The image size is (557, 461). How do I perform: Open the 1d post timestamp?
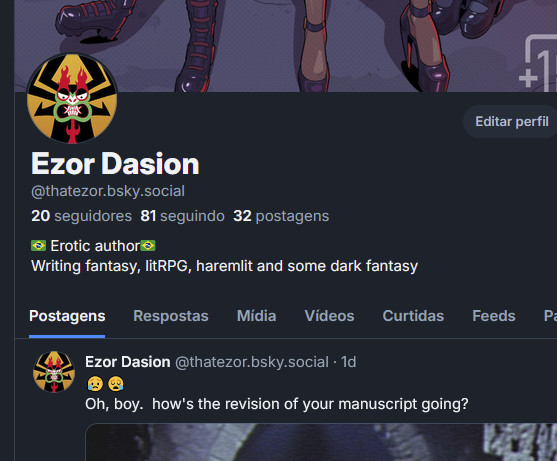point(348,362)
